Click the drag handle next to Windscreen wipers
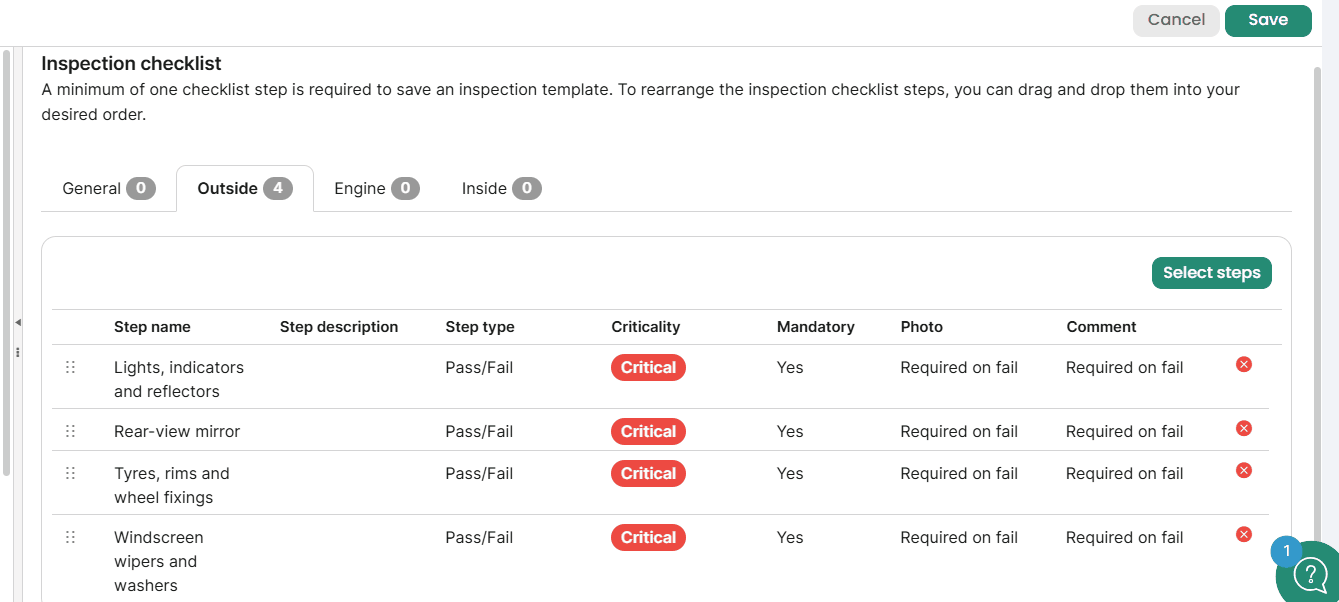This screenshot has height=602, width=1339. 70,537
